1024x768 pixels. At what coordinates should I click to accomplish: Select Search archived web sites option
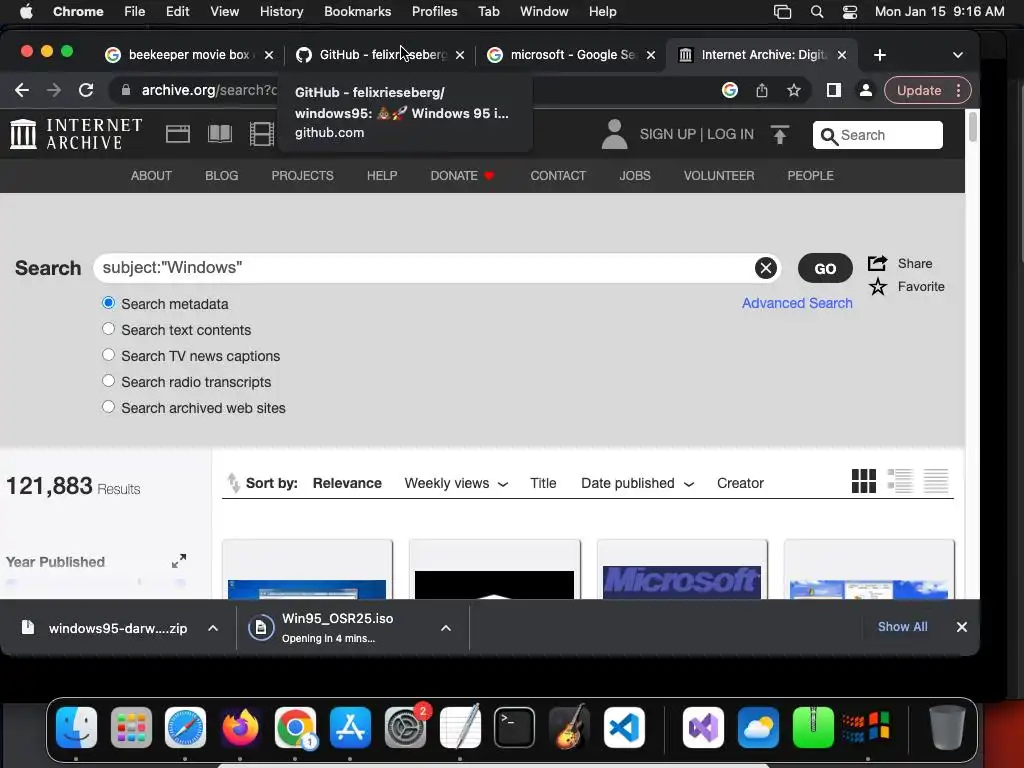(108, 408)
